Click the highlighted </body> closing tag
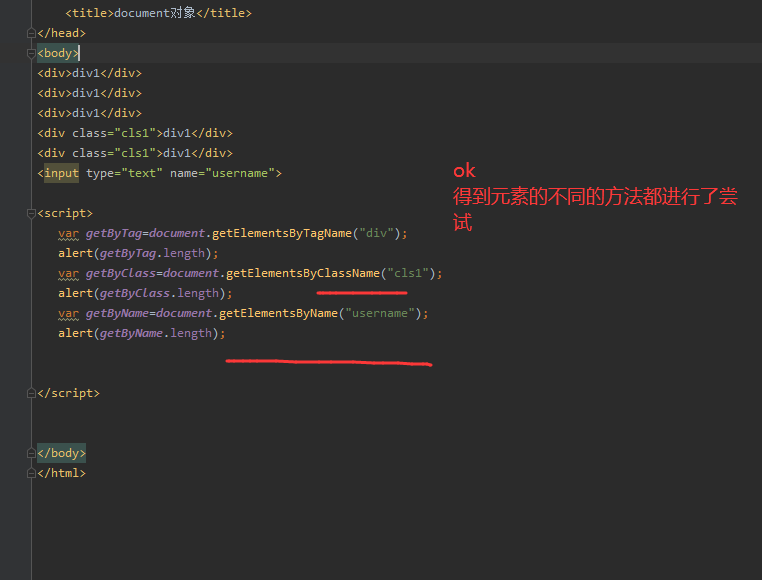 pos(62,453)
